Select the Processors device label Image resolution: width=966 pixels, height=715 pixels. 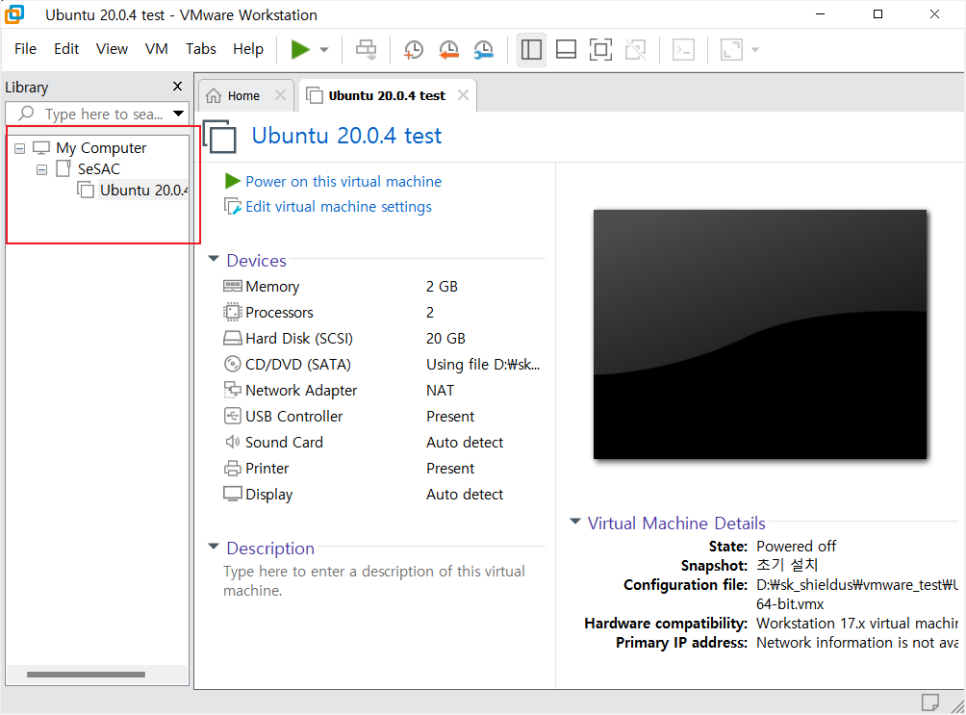tap(279, 312)
